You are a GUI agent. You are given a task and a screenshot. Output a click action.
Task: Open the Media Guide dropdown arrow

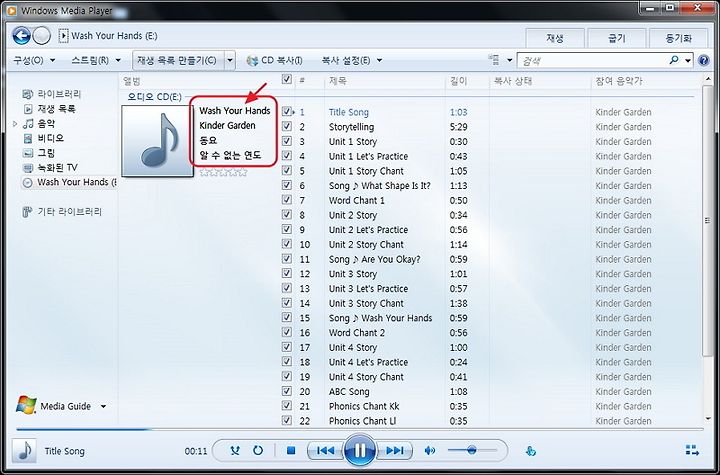(103, 406)
